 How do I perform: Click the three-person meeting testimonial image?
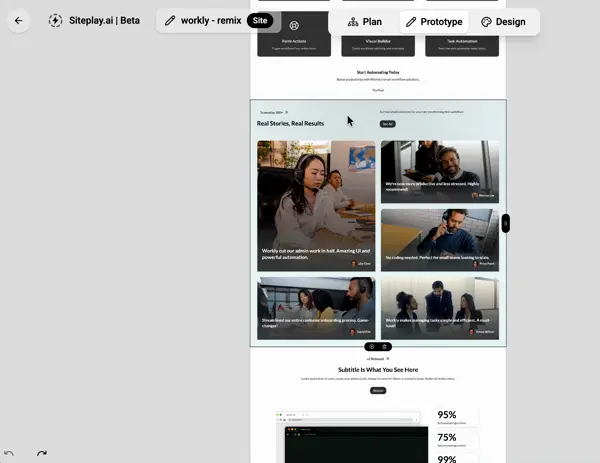pyautogui.click(x=440, y=308)
